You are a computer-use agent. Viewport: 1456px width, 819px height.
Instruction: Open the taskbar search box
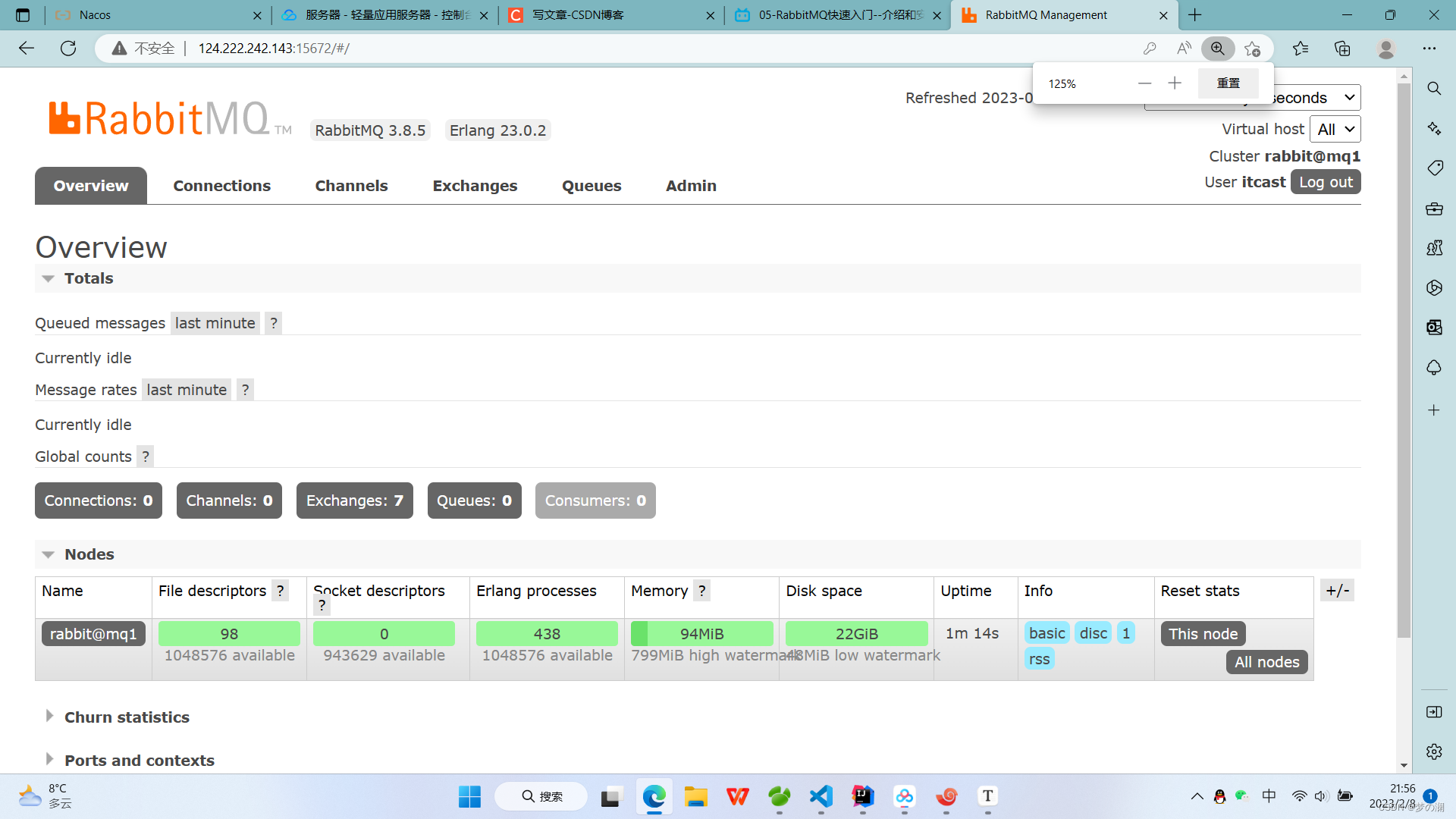click(x=541, y=796)
